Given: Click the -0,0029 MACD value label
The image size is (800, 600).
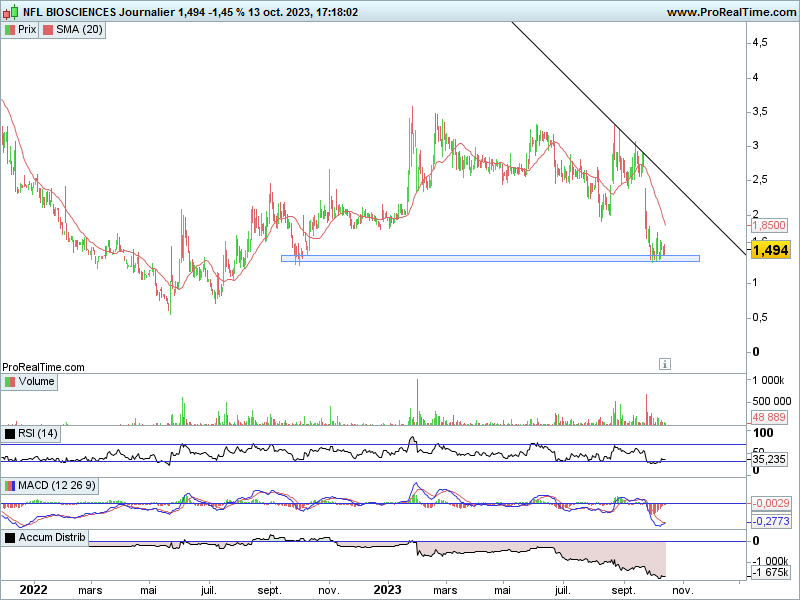Looking at the screenshot, I should (771, 503).
